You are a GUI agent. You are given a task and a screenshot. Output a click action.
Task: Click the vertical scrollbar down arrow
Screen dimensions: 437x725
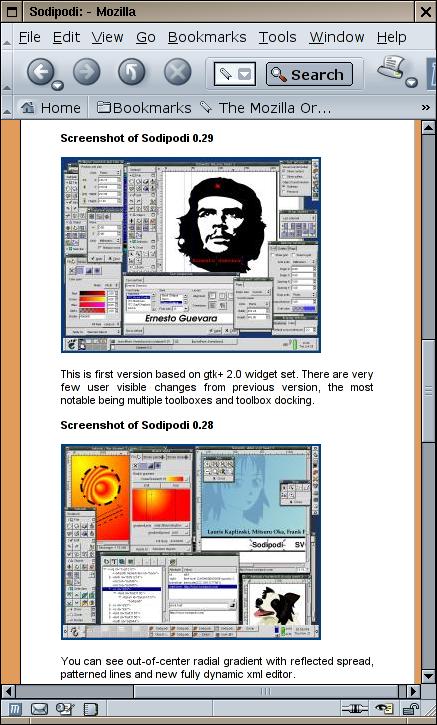429,676
